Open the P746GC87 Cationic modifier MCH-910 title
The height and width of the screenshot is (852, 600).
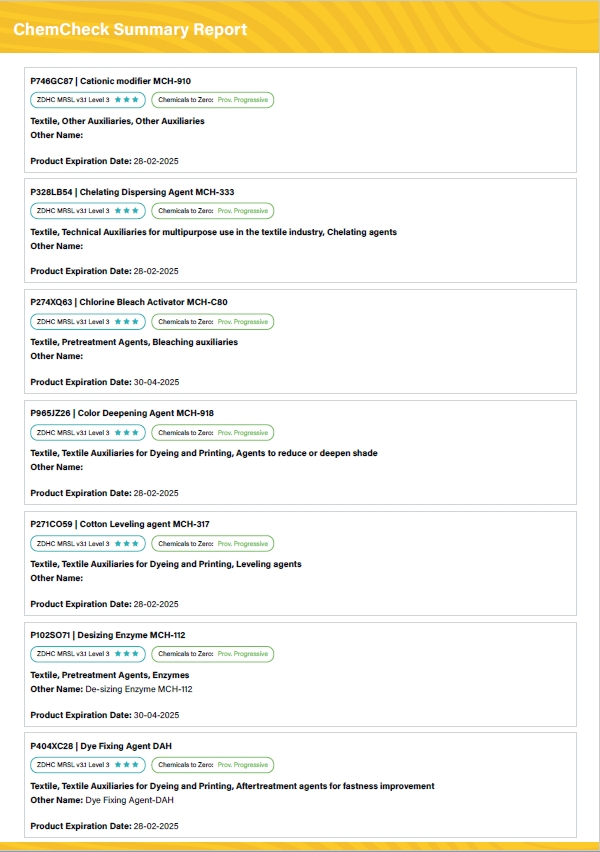(110, 81)
